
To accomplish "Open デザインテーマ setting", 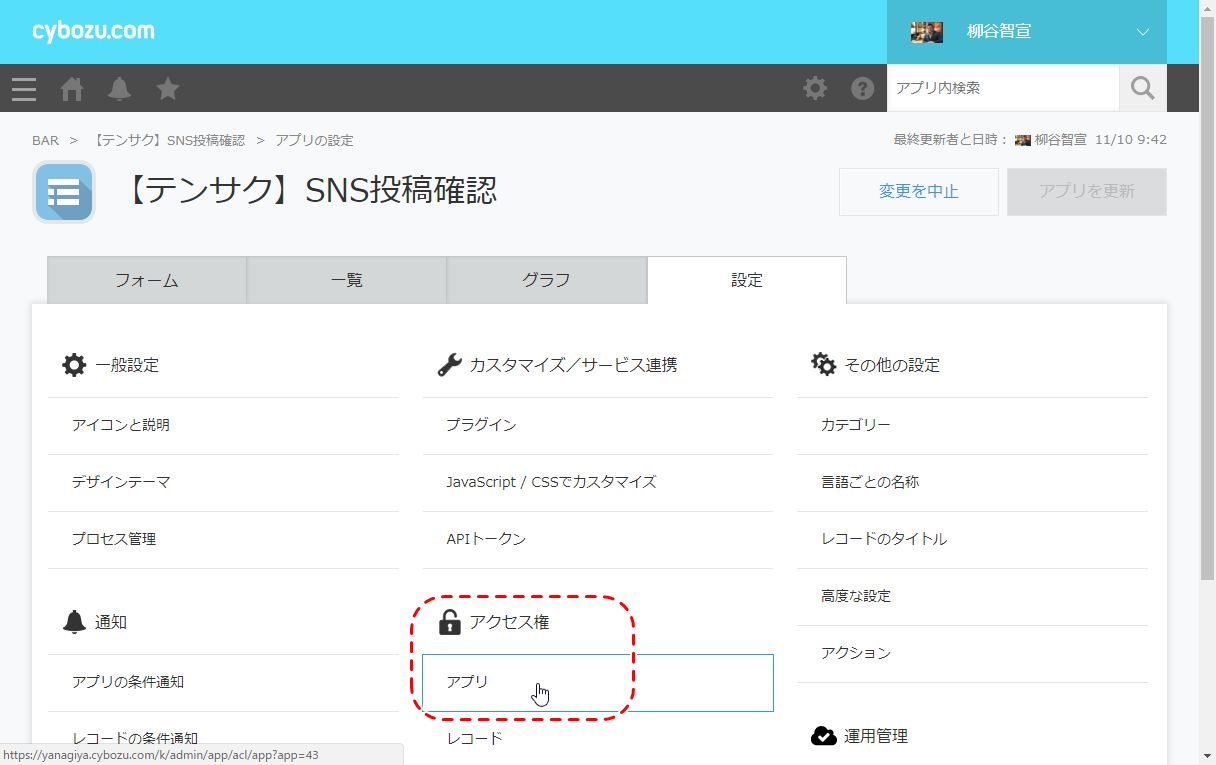I will point(223,482).
